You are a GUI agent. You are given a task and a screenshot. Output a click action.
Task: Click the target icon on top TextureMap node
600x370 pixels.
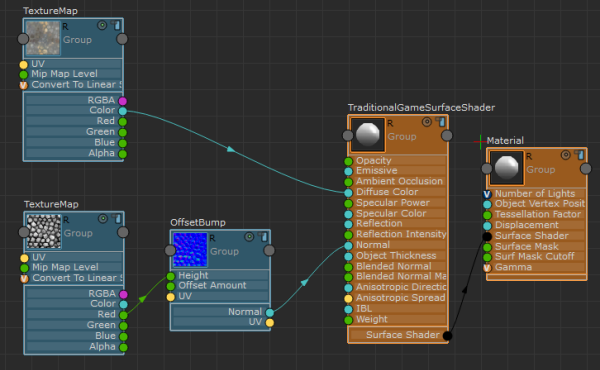(x=102, y=26)
